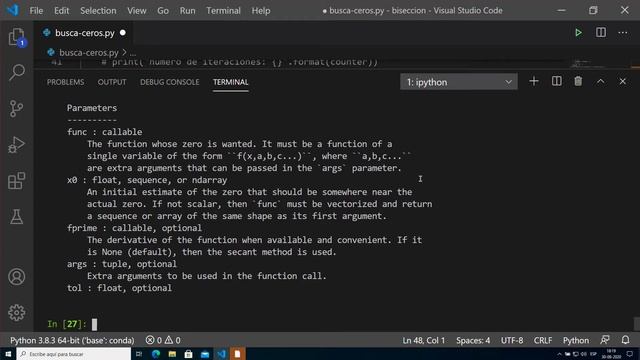Open the Edit menu
640x360 pixels.
coord(62,11)
